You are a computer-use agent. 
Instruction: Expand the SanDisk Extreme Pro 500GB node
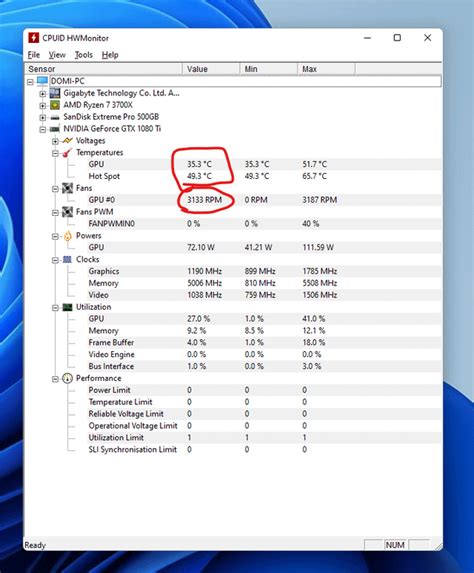click(43, 118)
